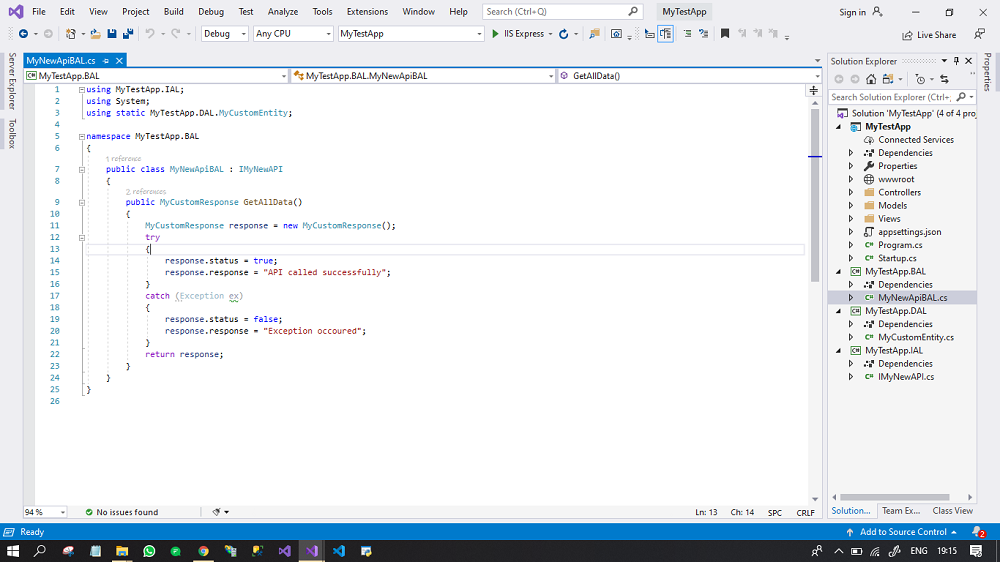Open the notifications bell in status bar
The image size is (1000, 562).
[978, 532]
